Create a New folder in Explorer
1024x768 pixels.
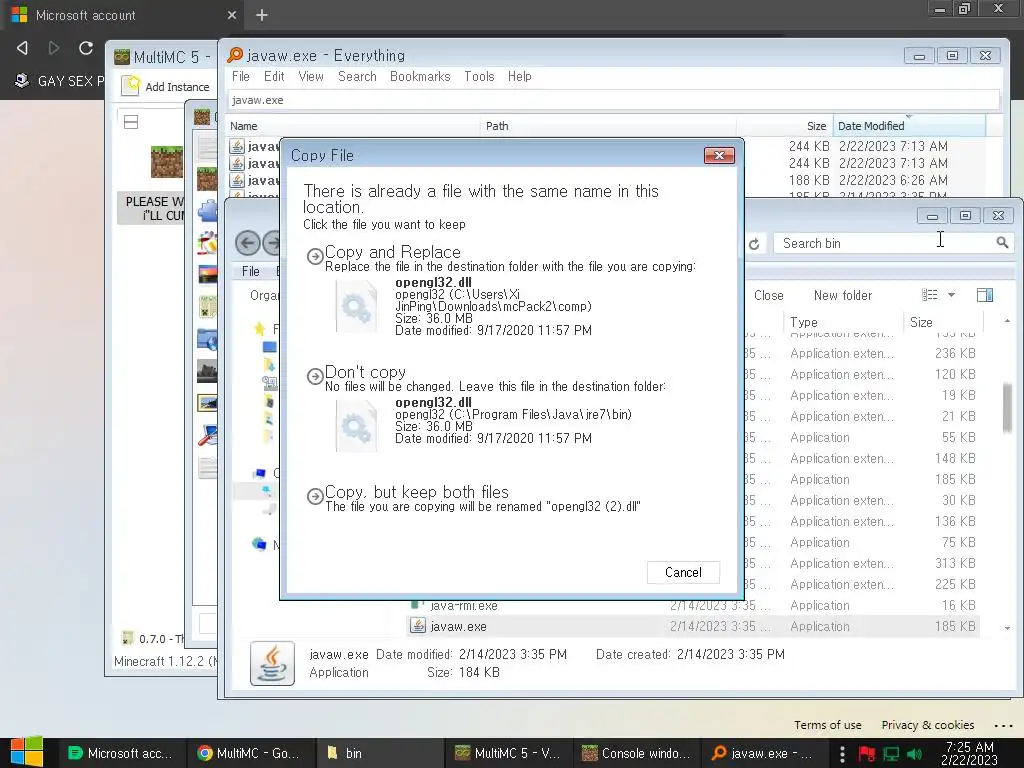(x=842, y=295)
